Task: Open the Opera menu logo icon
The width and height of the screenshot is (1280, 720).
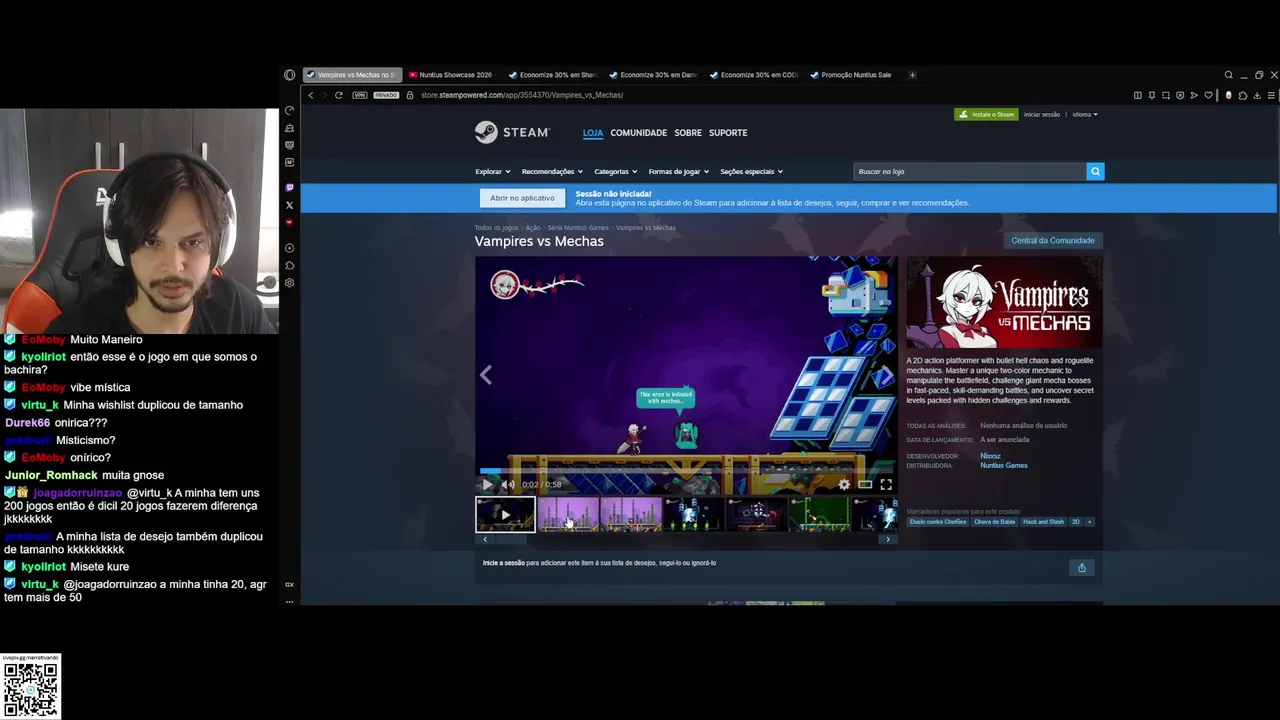Action: click(x=289, y=75)
